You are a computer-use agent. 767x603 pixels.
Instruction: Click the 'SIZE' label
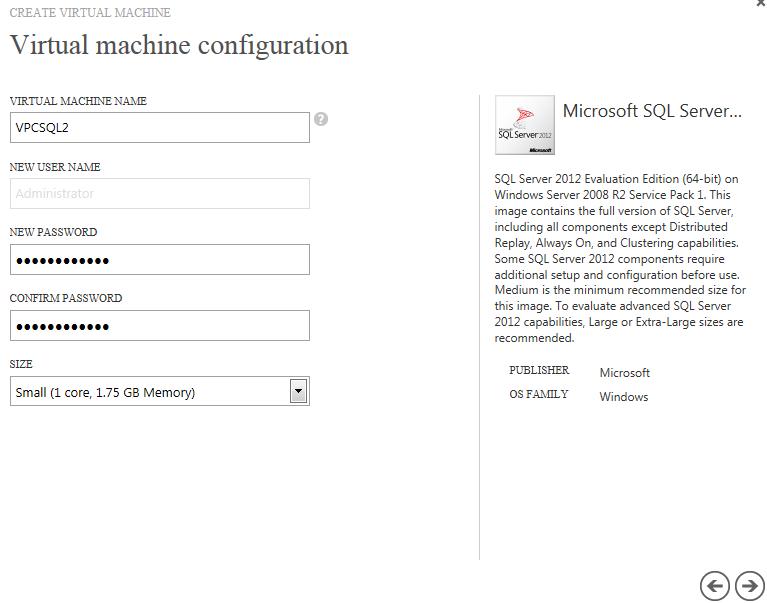point(21,364)
